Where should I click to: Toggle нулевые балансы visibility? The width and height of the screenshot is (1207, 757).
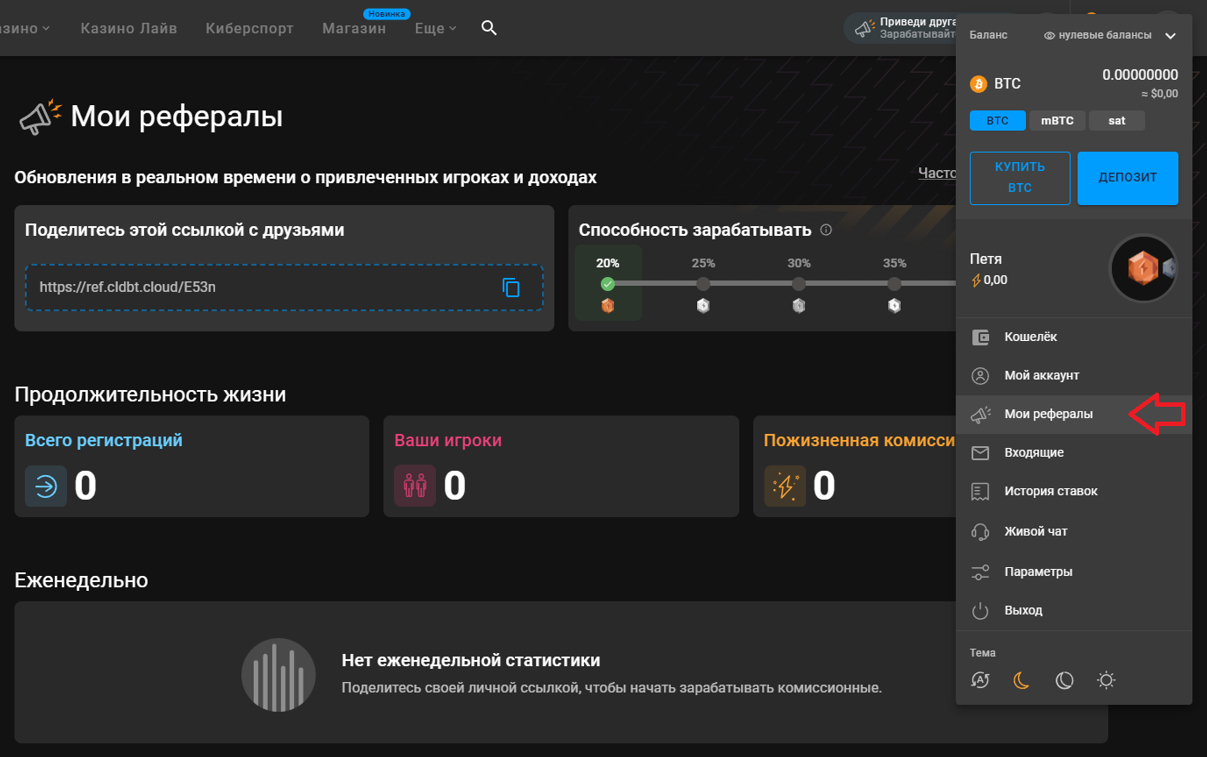pyautogui.click(x=1097, y=35)
